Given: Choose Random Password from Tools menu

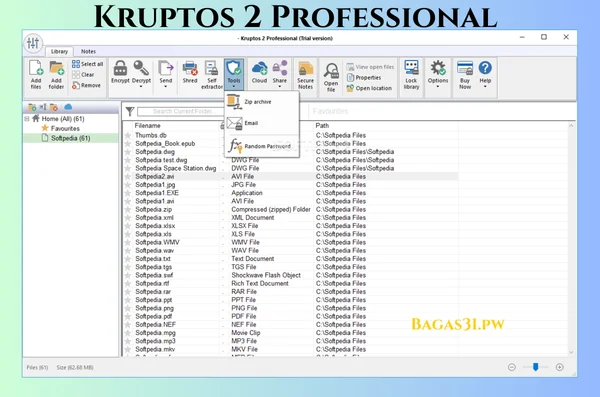Looking at the screenshot, I should coord(261,146).
